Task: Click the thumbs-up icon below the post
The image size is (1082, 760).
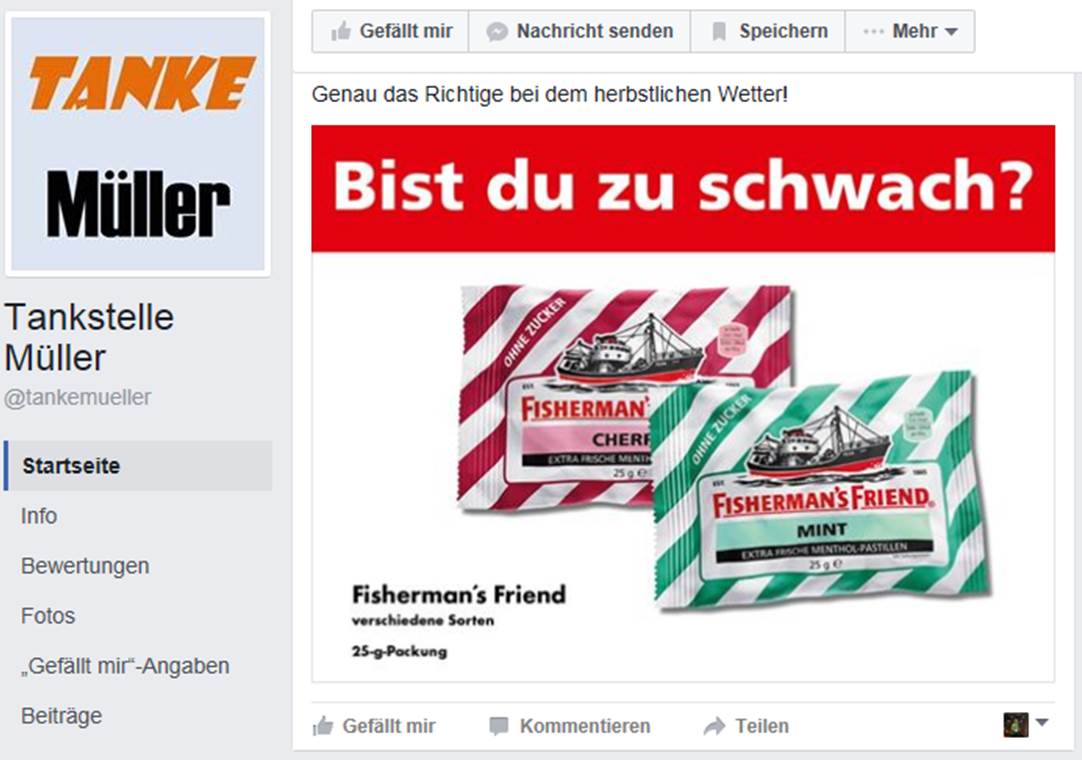Action: point(323,726)
